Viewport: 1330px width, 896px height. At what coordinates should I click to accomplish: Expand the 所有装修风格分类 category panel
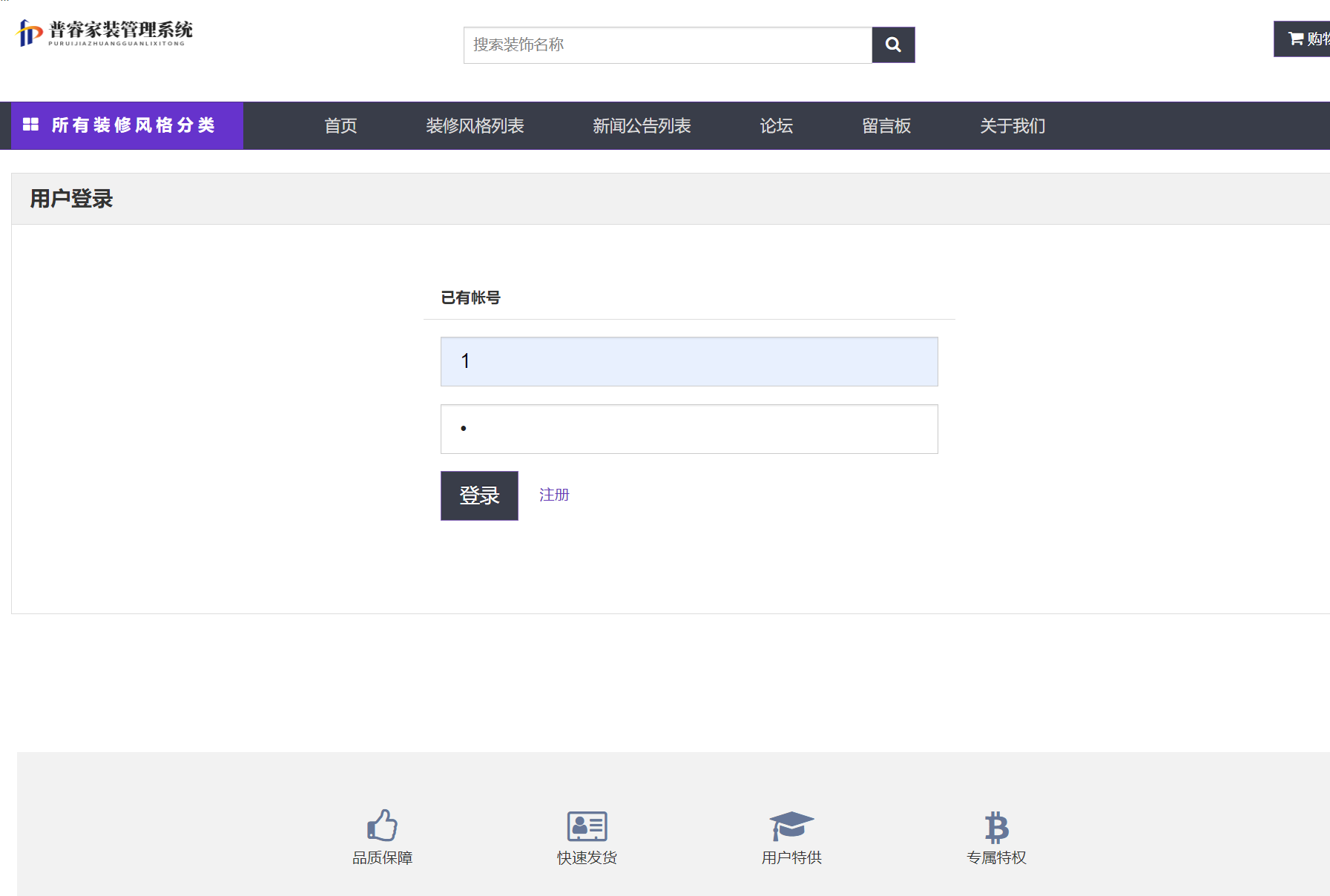tap(134, 125)
